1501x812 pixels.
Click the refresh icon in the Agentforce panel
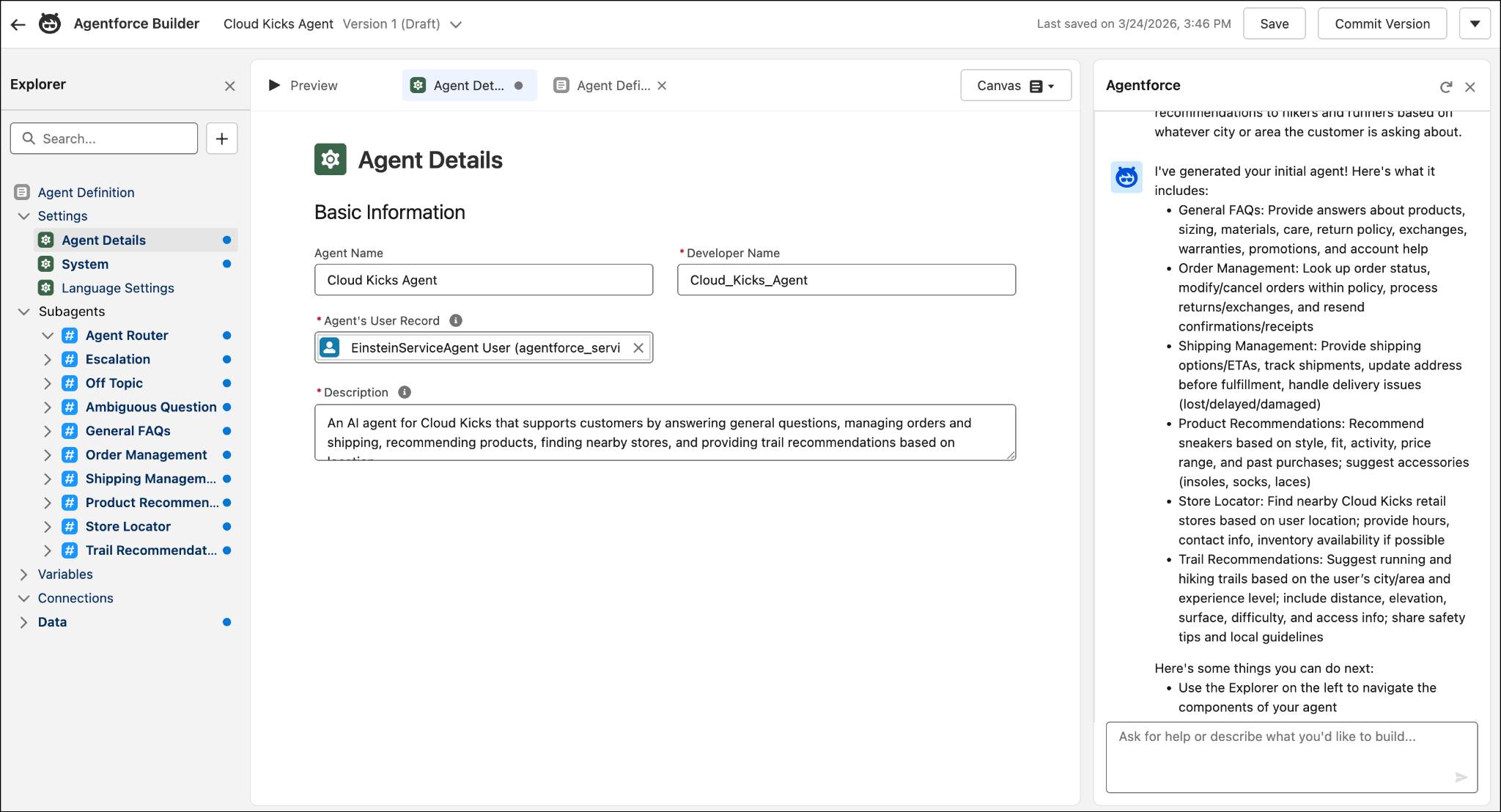pos(1445,86)
